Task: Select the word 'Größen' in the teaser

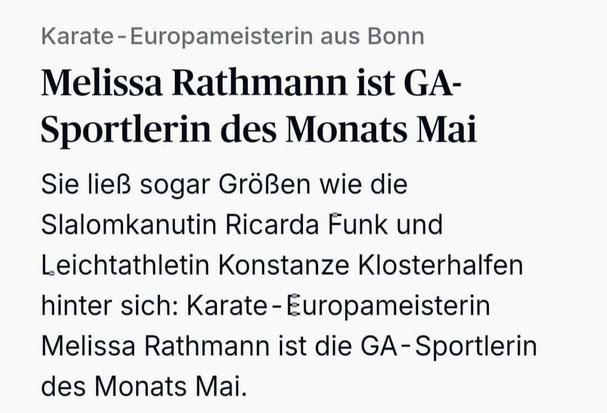Action: (x=264, y=184)
